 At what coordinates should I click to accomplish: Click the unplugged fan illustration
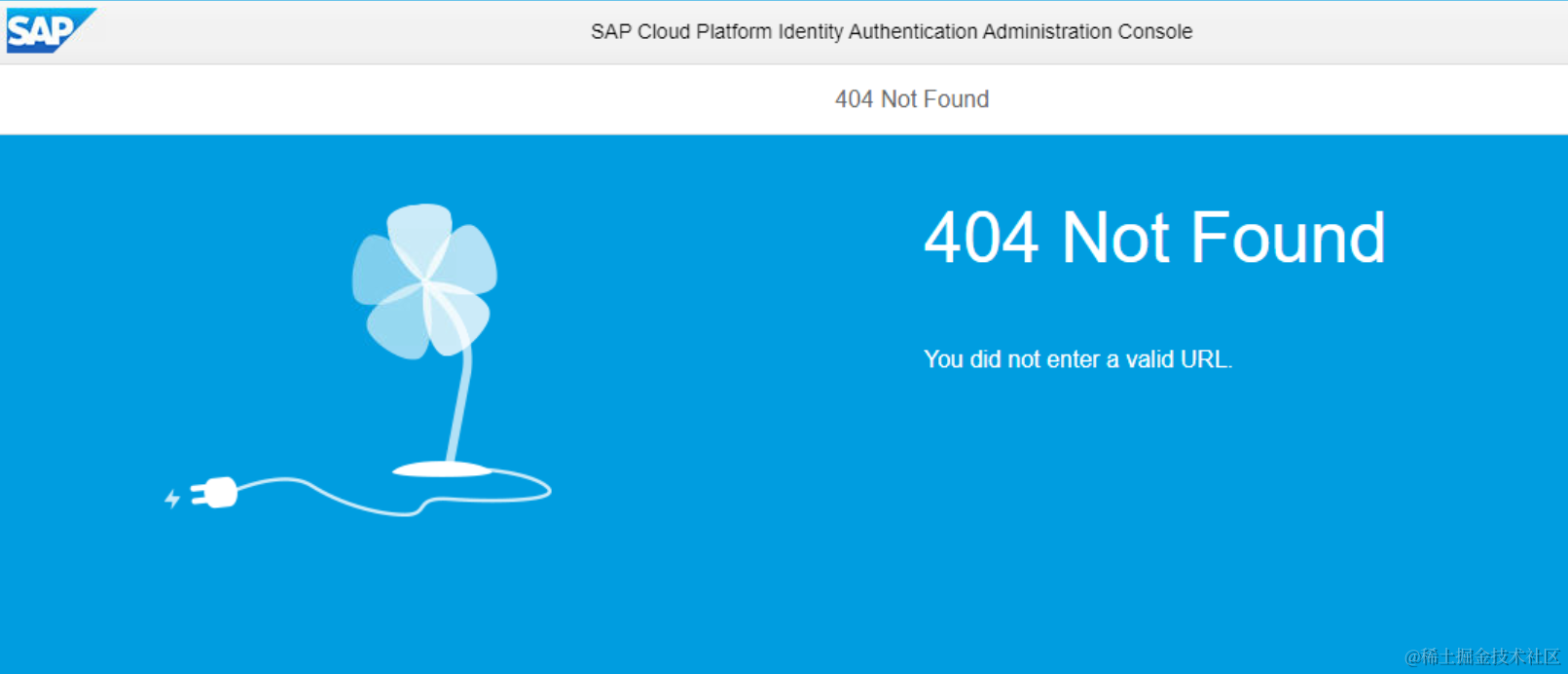click(x=358, y=359)
